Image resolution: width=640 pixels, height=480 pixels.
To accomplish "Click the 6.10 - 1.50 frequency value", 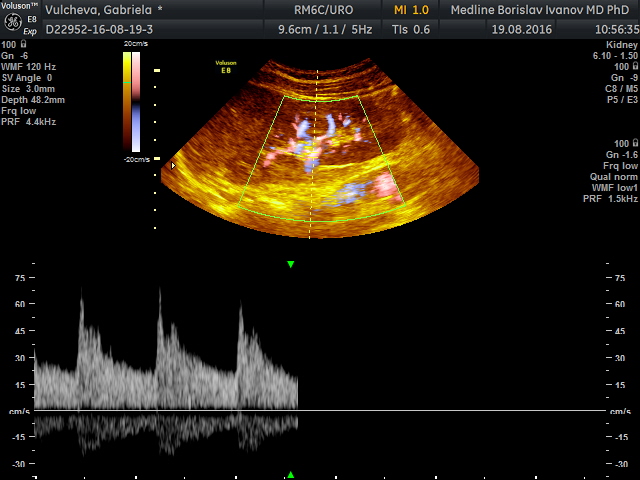I will click(615, 56).
